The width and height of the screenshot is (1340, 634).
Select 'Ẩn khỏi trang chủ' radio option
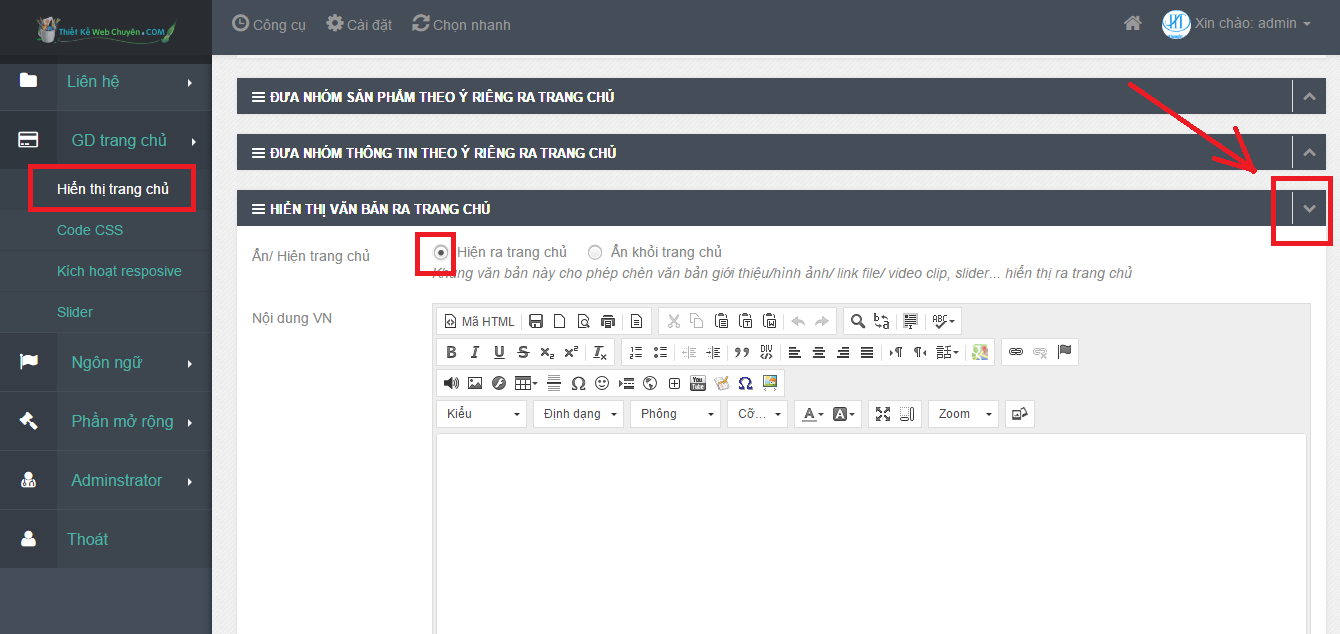tap(595, 252)
